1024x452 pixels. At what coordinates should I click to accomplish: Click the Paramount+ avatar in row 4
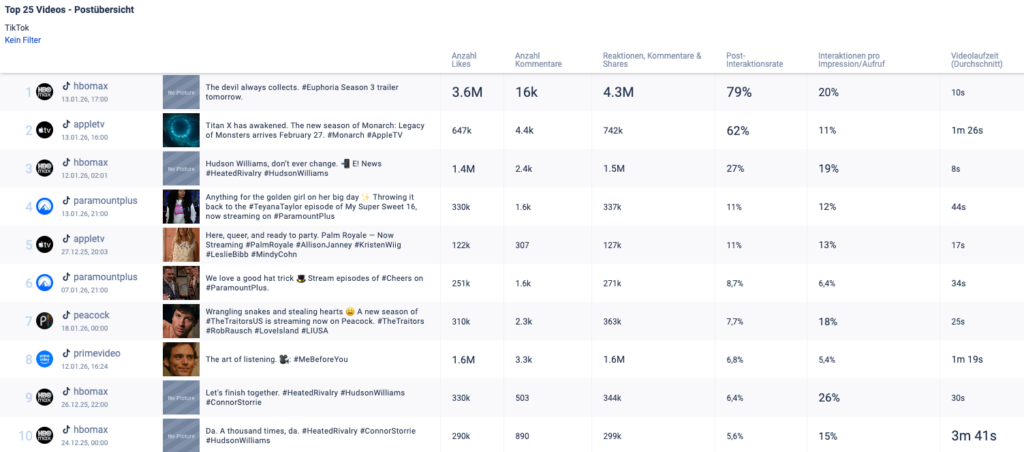click(44, 206)
